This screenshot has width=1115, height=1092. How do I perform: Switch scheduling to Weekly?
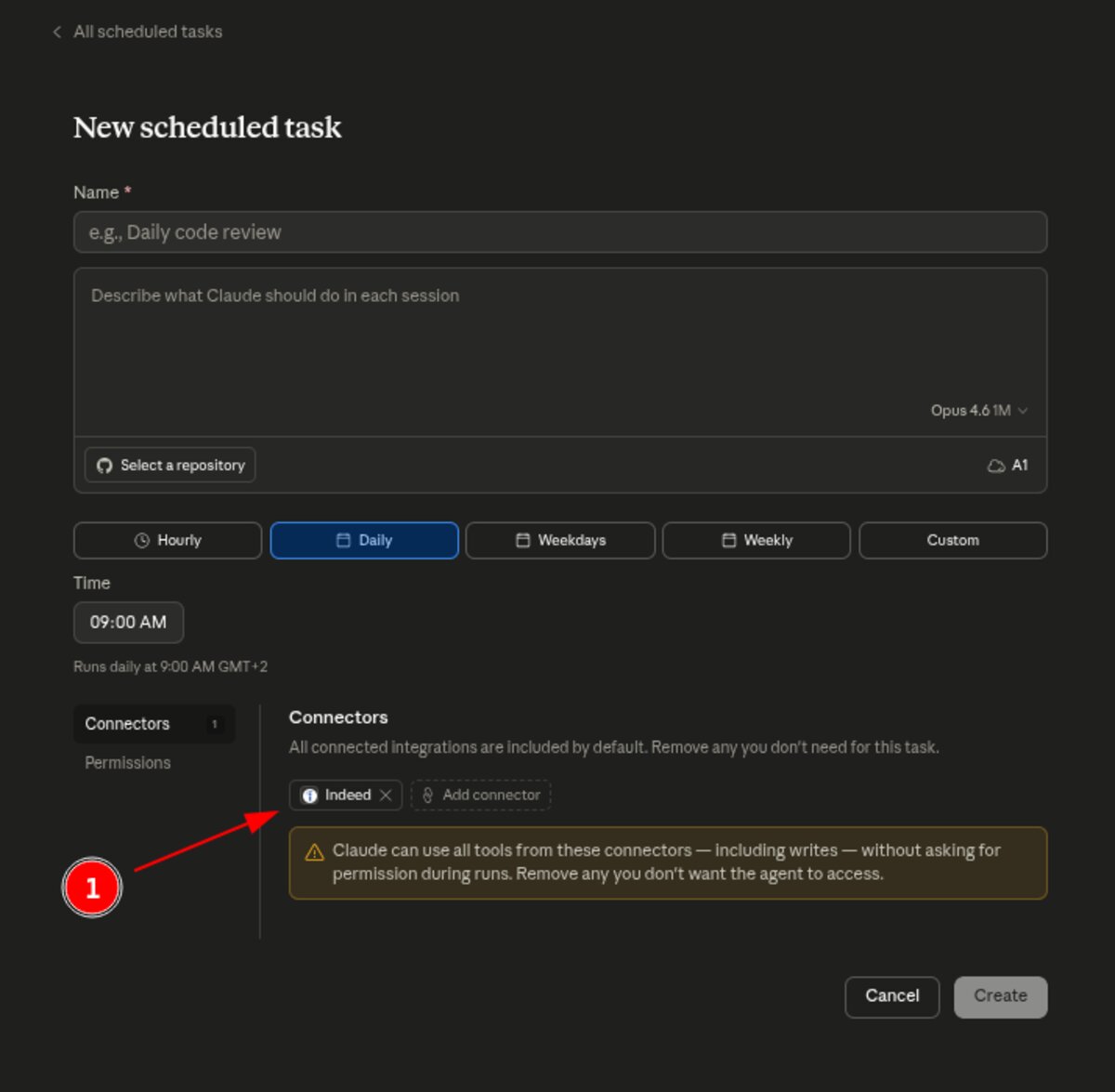coord(755,540)
